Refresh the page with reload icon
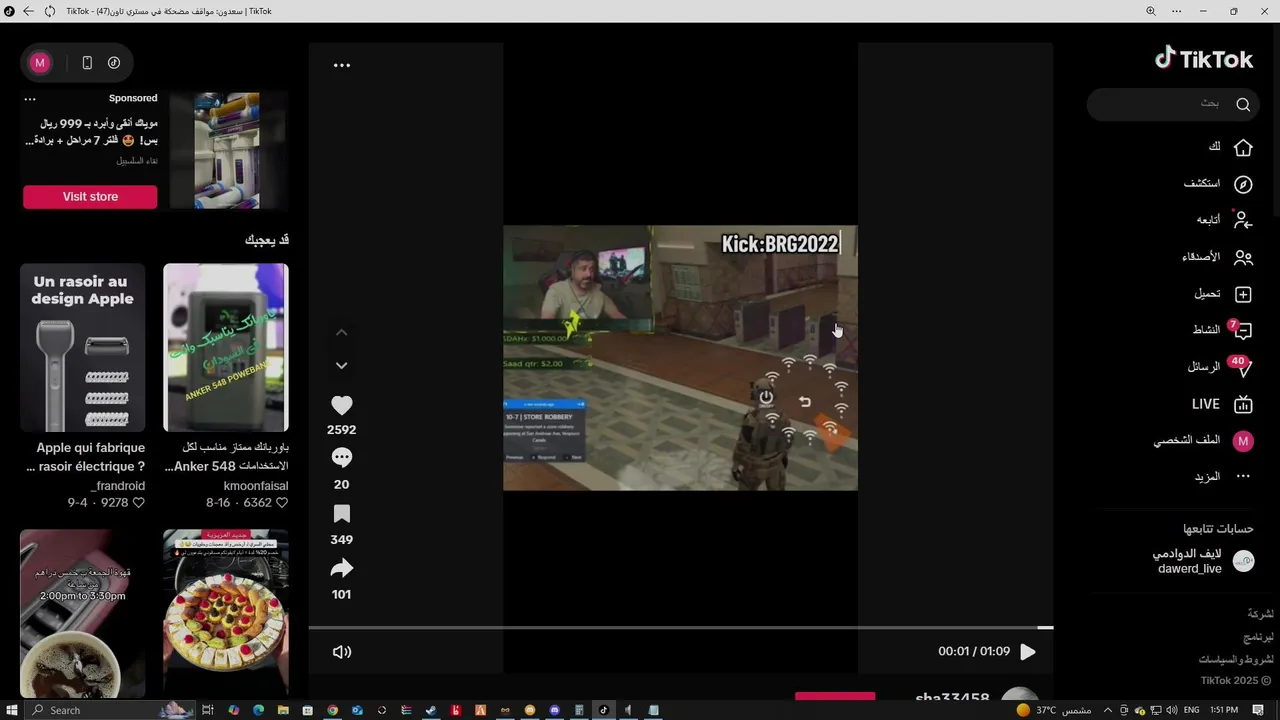 coord(50,11)
